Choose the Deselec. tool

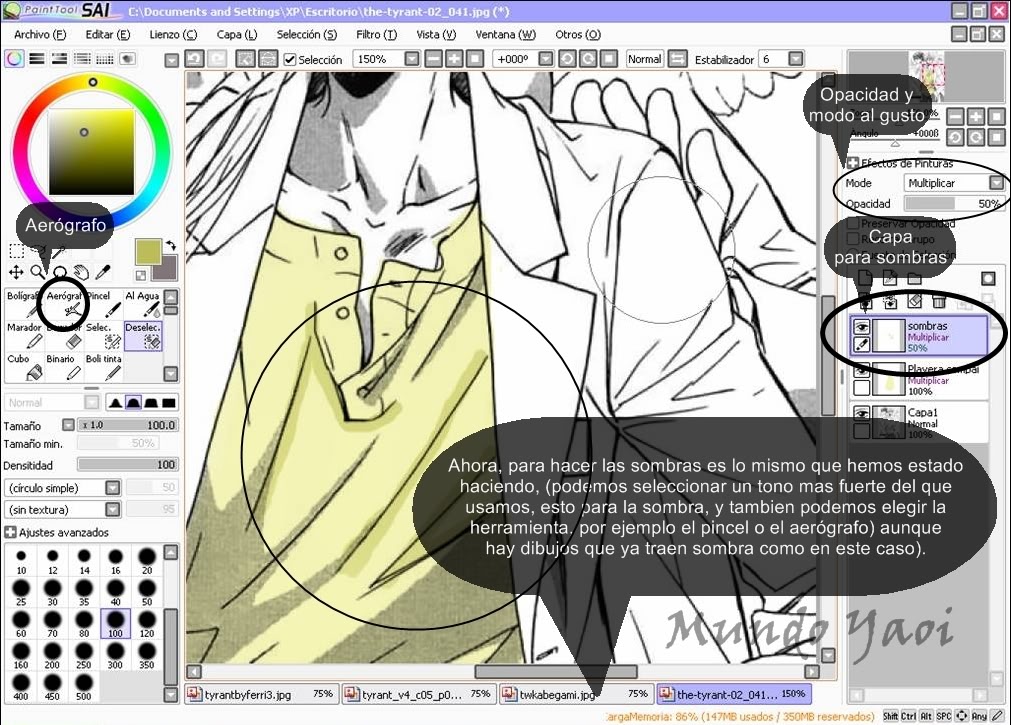coord(143,335)
